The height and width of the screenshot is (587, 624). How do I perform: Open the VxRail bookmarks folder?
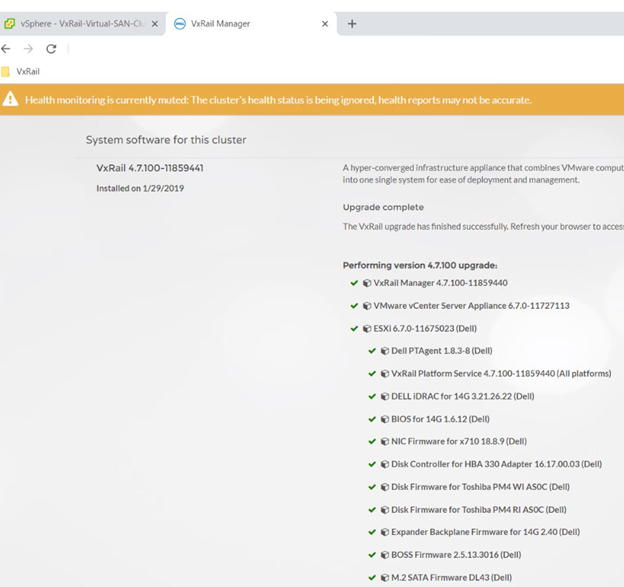[x=21, y=72]
